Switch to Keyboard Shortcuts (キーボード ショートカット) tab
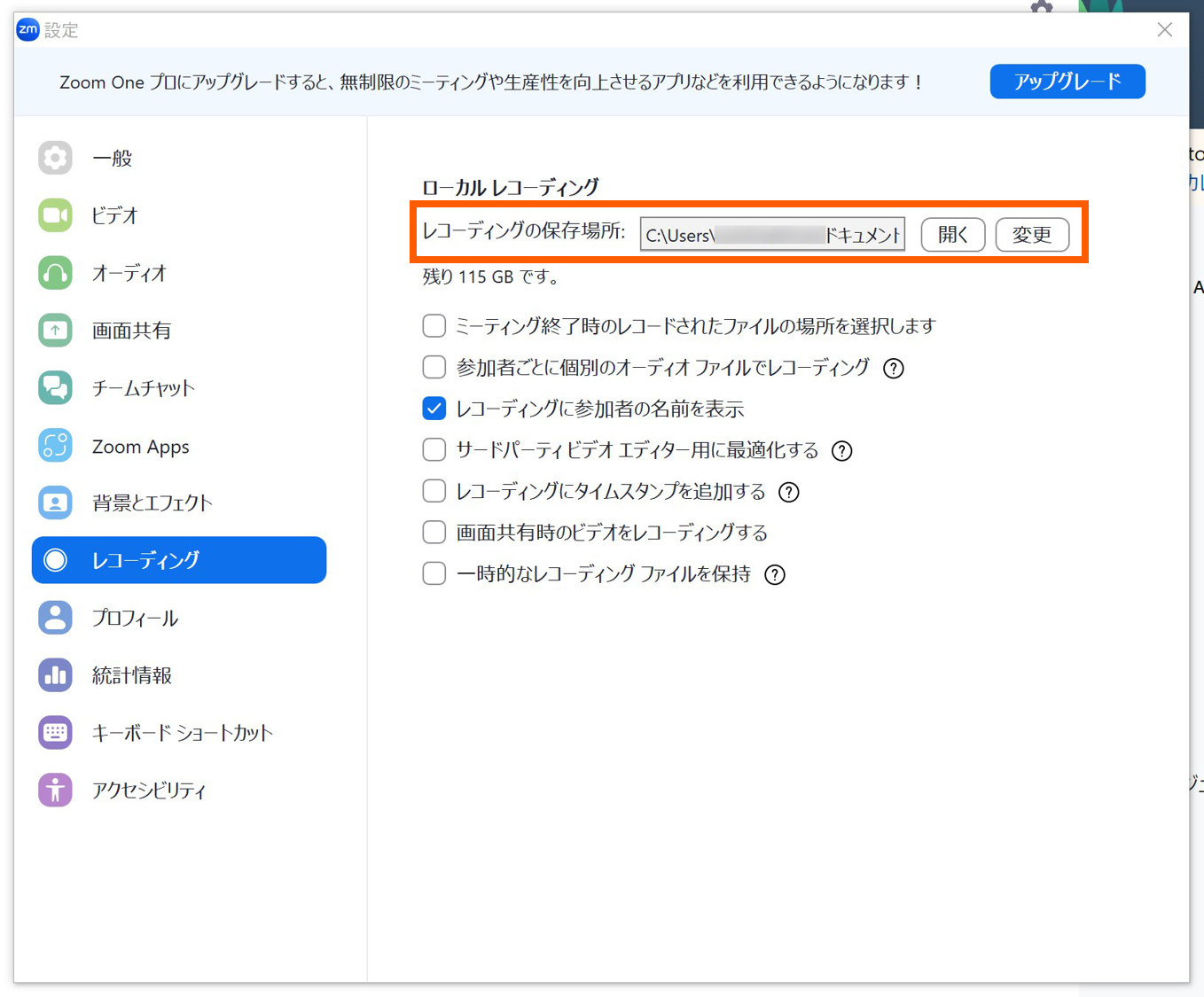This screenshot has width=1204, height=997. tap(181, 733)
